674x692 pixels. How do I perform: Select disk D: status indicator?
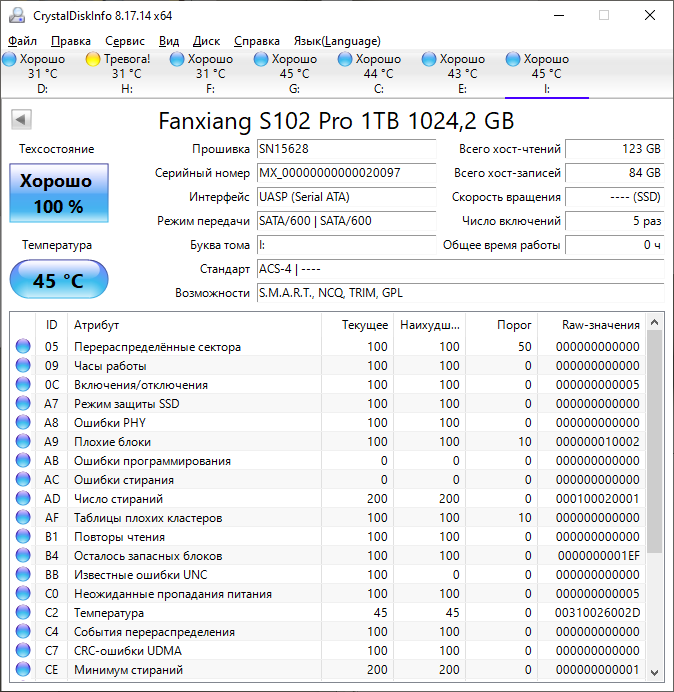pyautogui.click(x=10, y=60)
